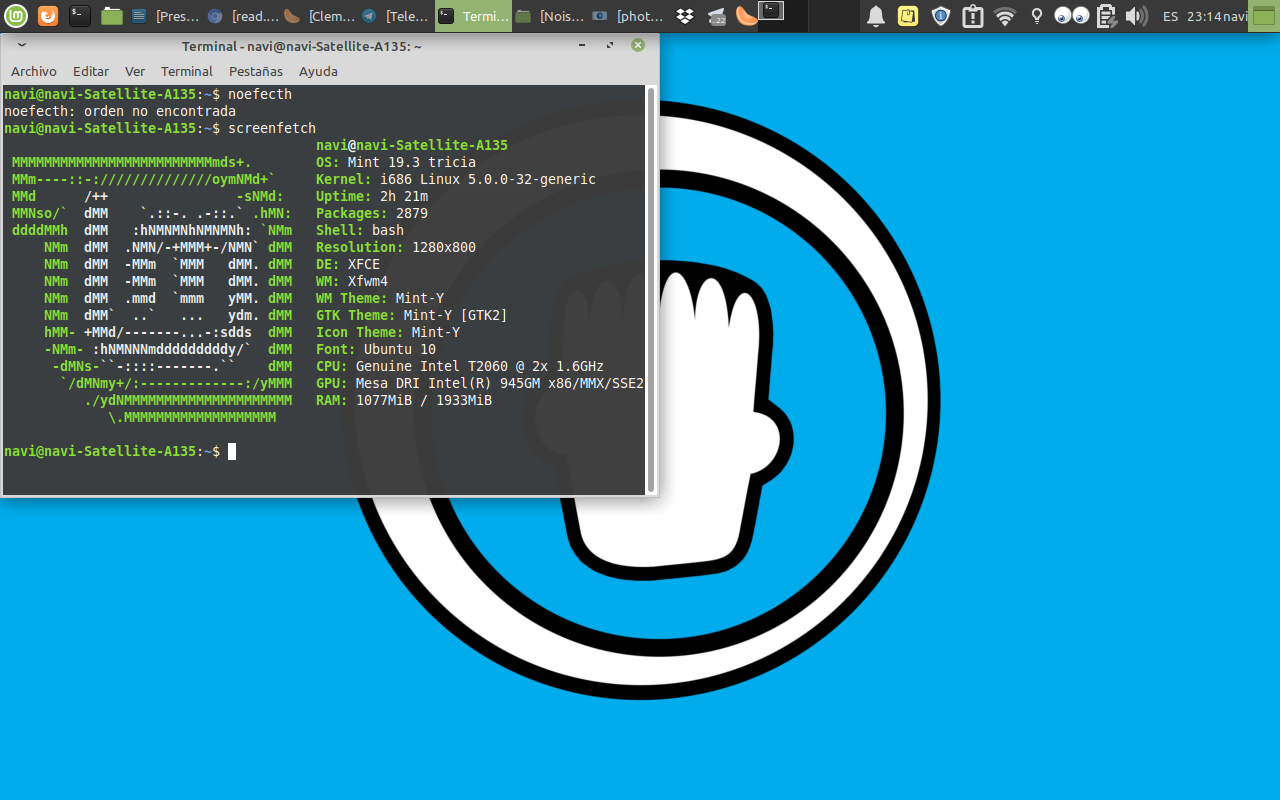Screen dimensions: 1280x800
Task: Open the Editar menu
Action: 91,71
